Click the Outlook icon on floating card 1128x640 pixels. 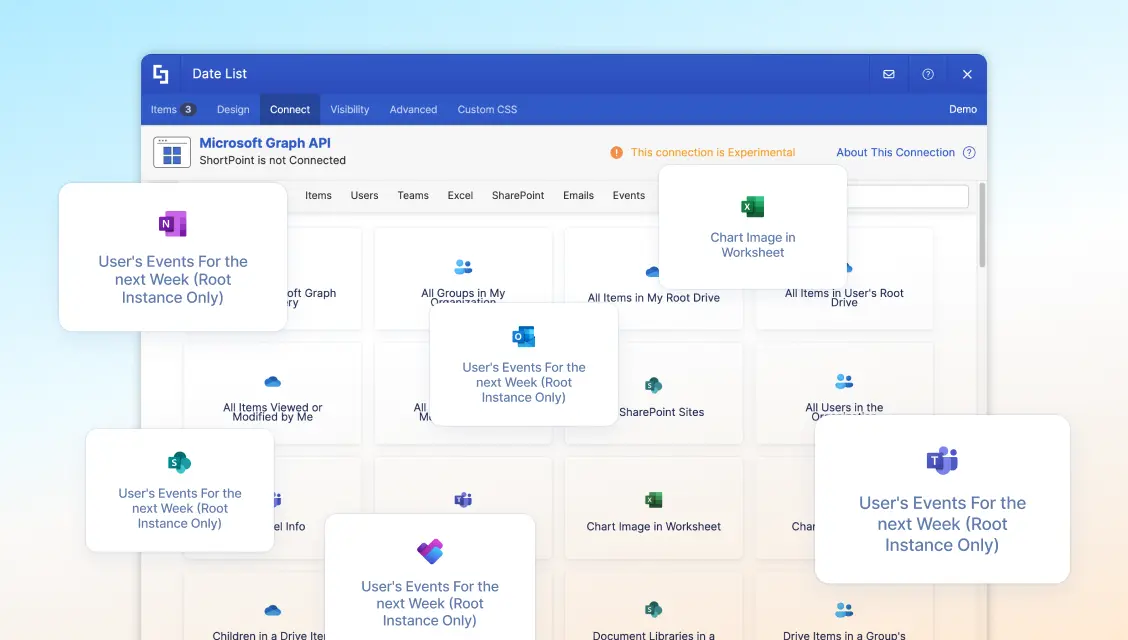pyautogui.click(x=523, y=337)
